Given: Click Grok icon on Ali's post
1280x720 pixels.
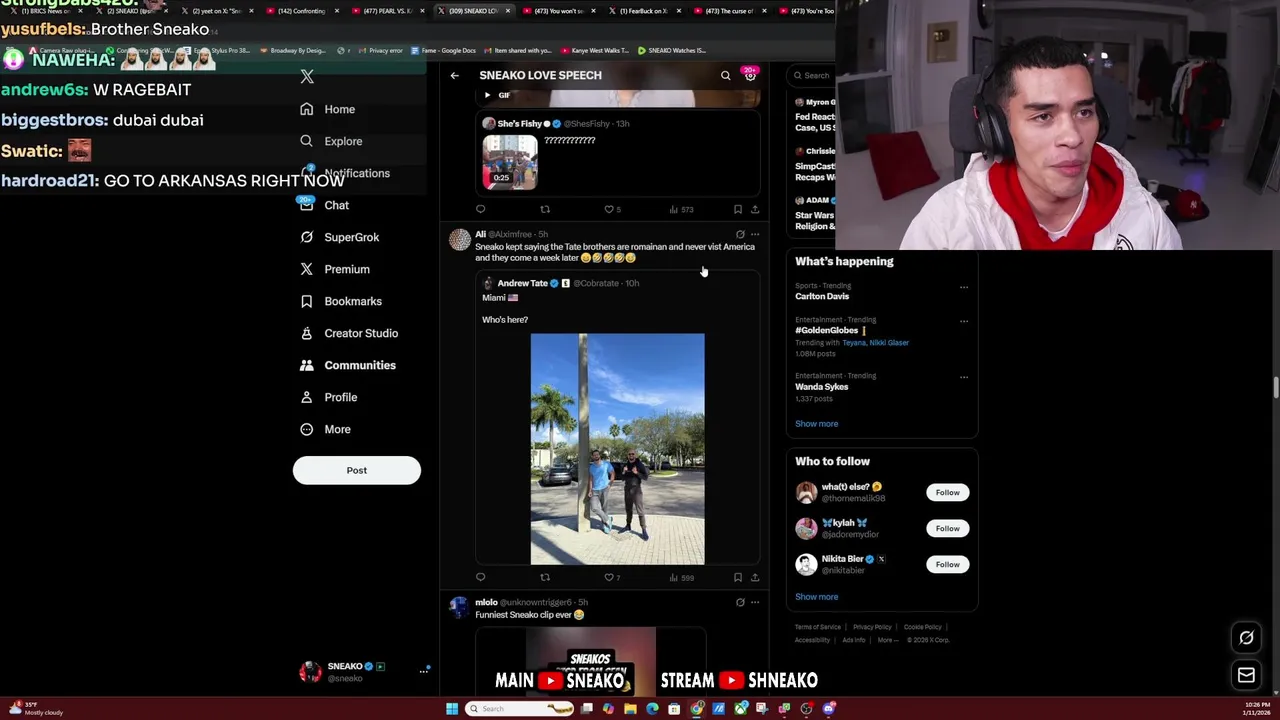Looking at the screenshot, I should (740, 234).
